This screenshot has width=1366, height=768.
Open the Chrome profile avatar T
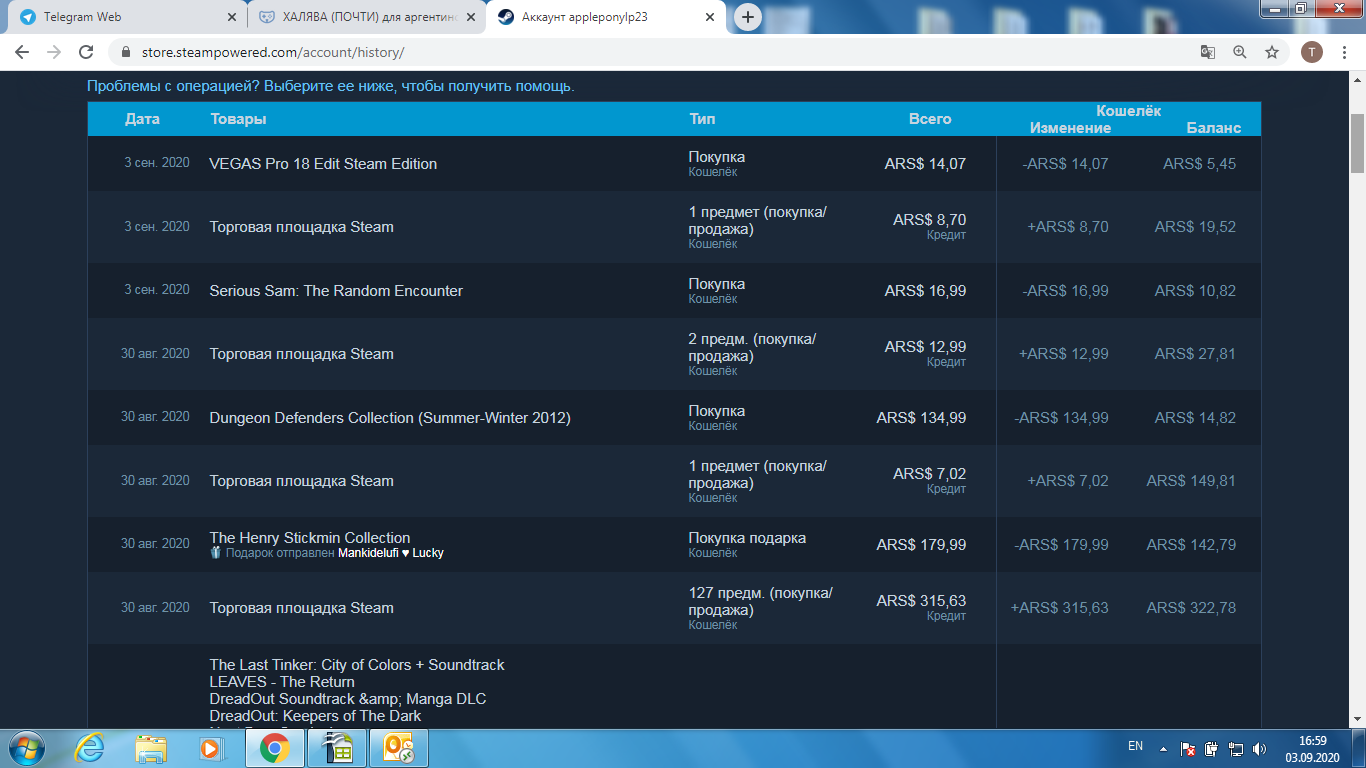tap(1311, 52)
